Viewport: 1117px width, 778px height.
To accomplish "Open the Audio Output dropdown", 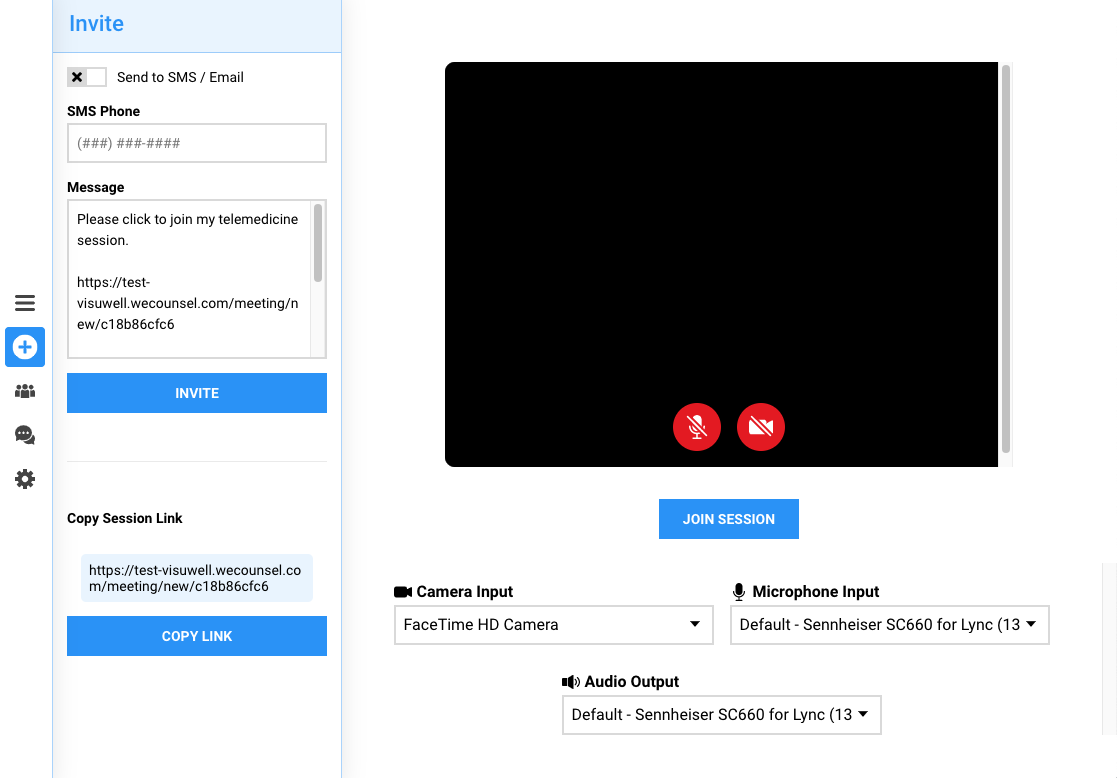I will coord(722,715).
